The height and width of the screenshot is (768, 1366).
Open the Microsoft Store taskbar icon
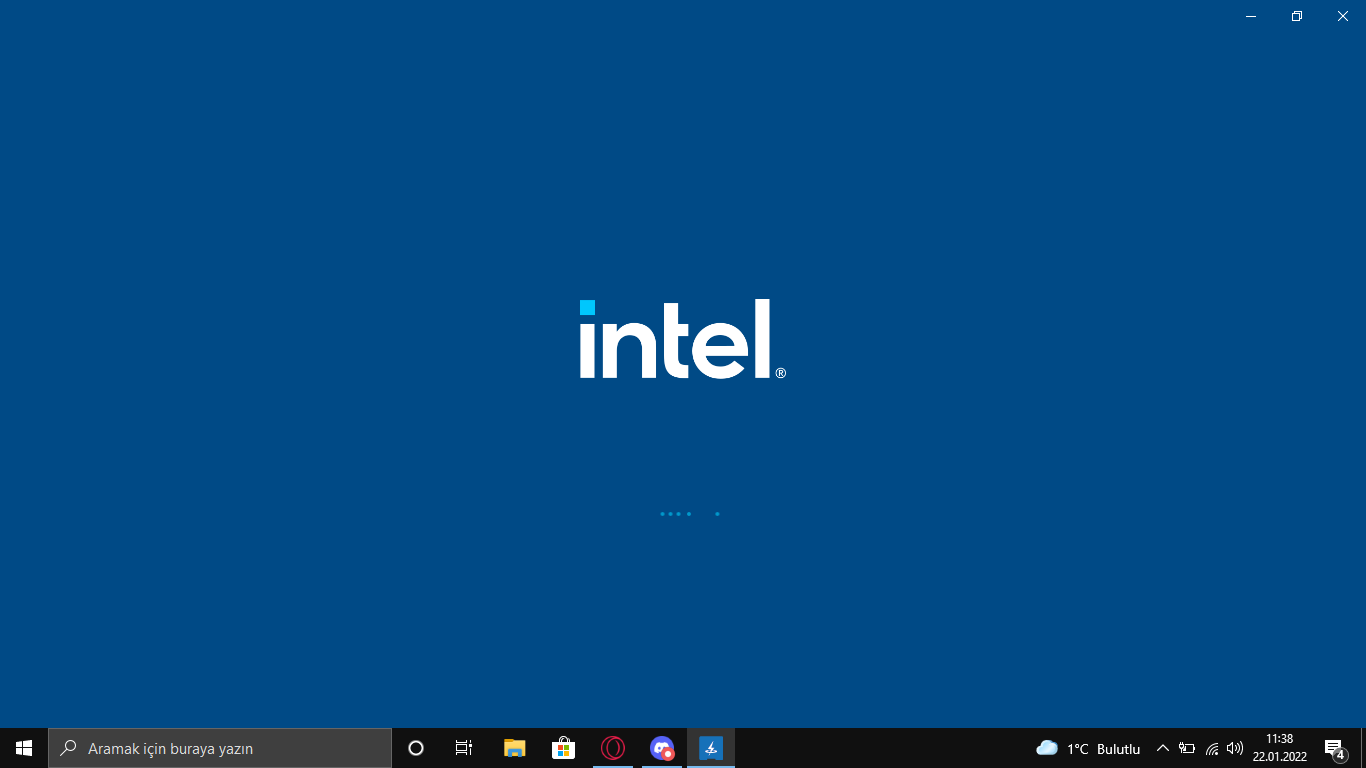pyautogui.click(x=564, y=748)
